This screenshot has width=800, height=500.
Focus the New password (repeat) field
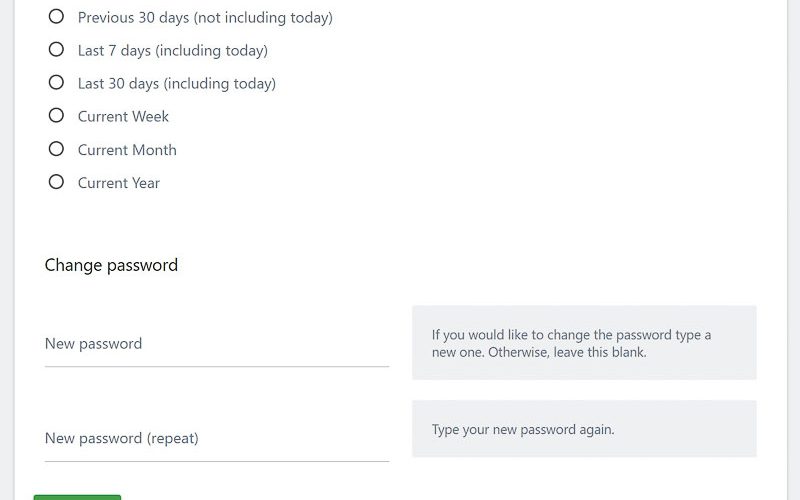click(x=216, y=438)
